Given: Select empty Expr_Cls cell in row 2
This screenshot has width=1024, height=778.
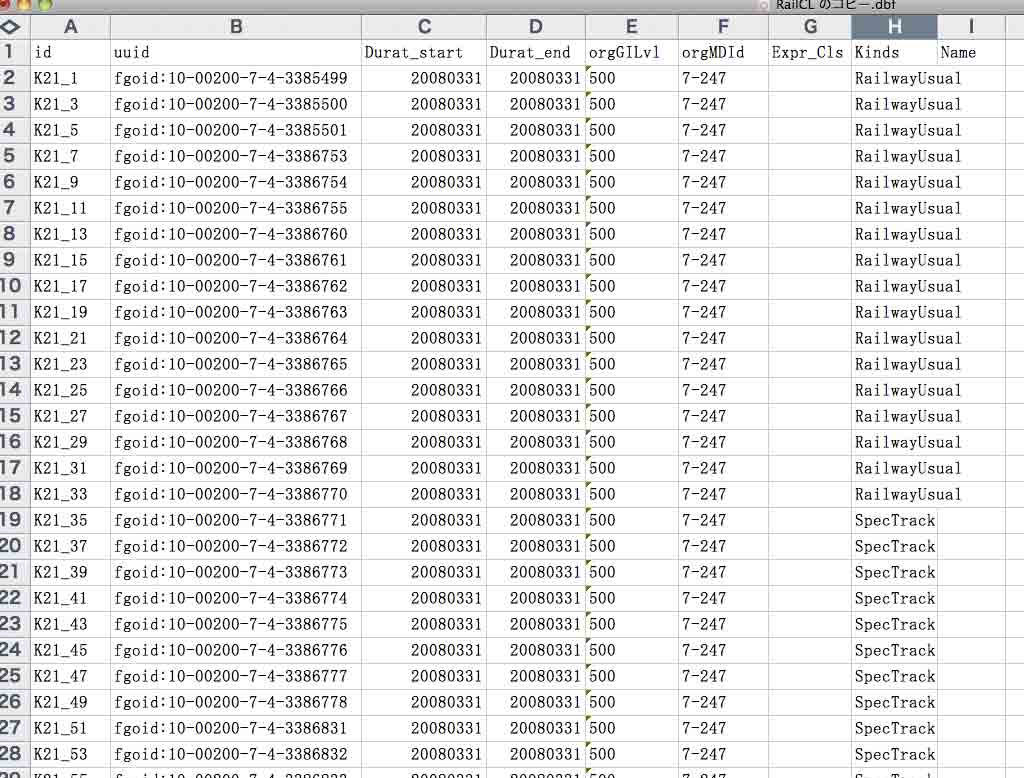Looking at the screenshot, I should click(x=810, y=78).
